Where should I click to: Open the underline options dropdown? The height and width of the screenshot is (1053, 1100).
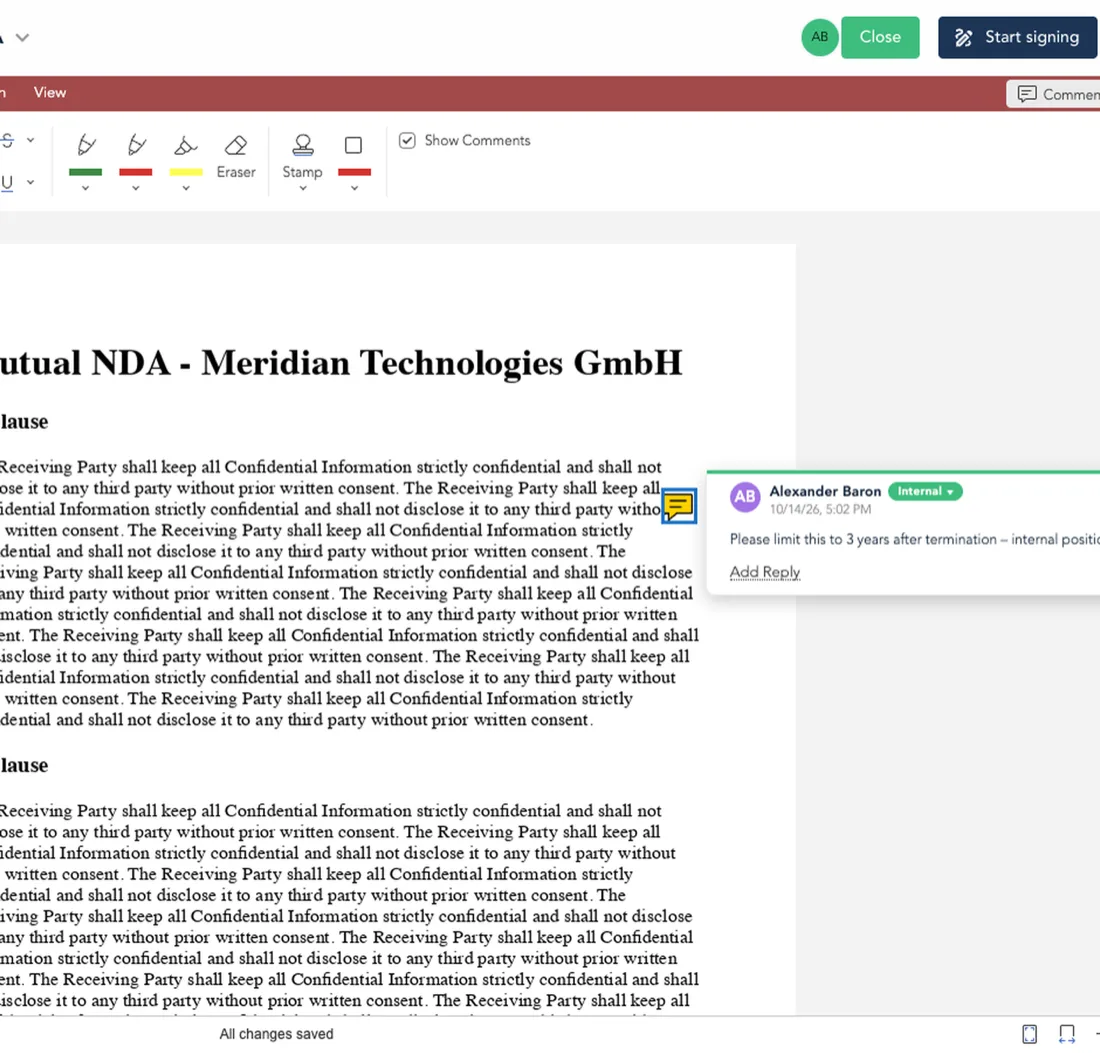(x=30, y=182)
